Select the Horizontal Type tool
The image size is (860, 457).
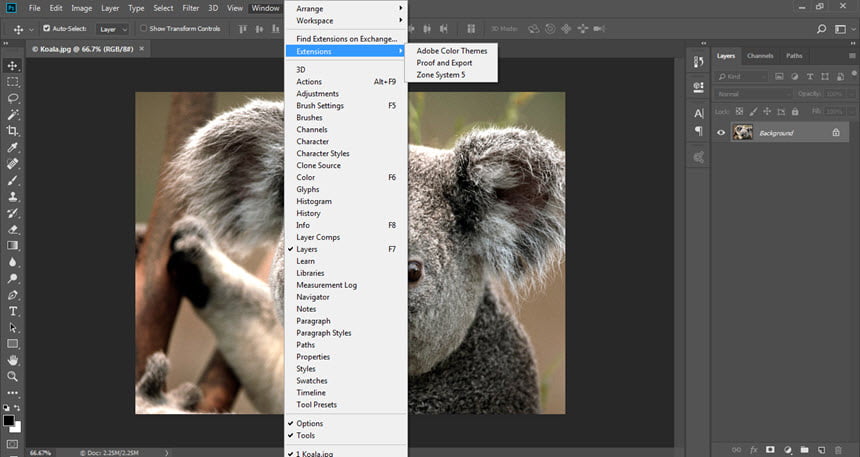[12, 311]
